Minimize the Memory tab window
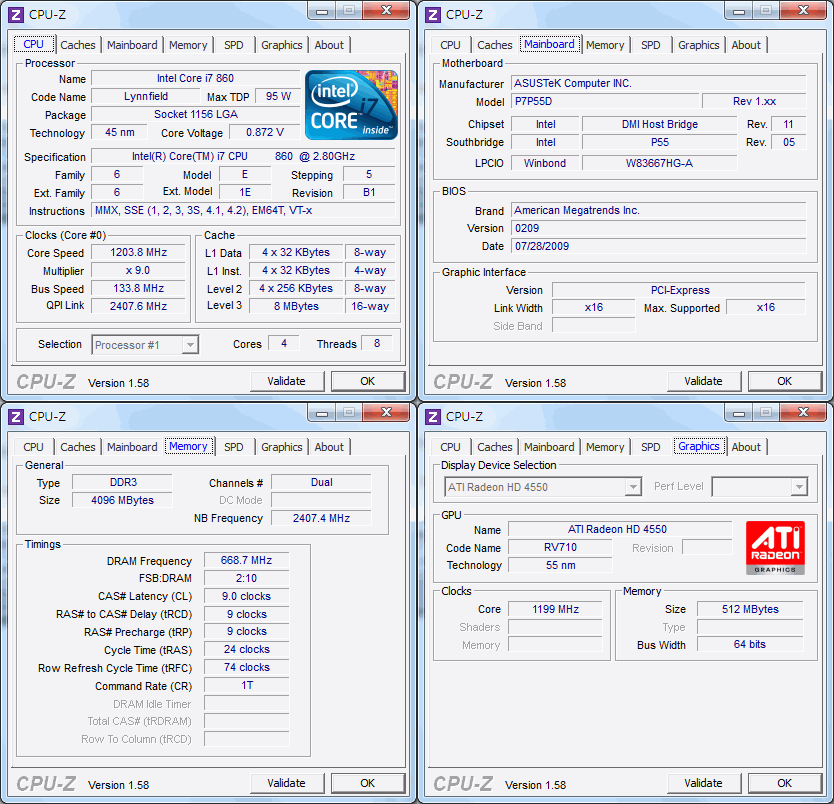The image size is (834, 804). point(322,413)
